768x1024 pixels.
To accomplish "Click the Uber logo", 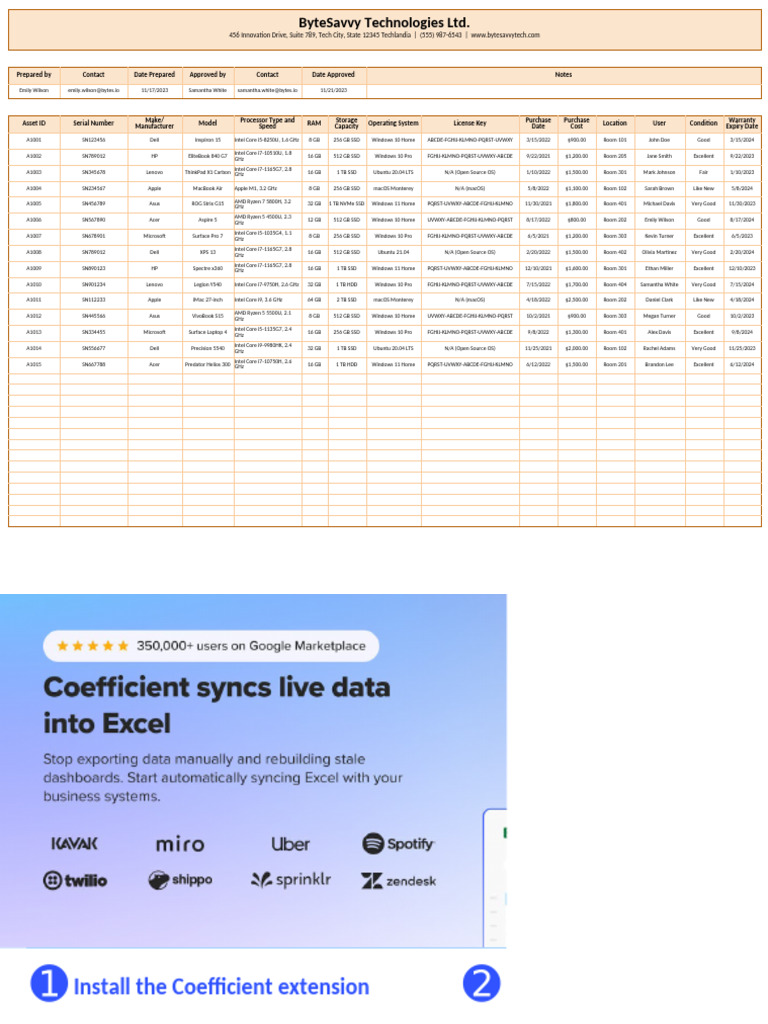I will coord(291,844).
